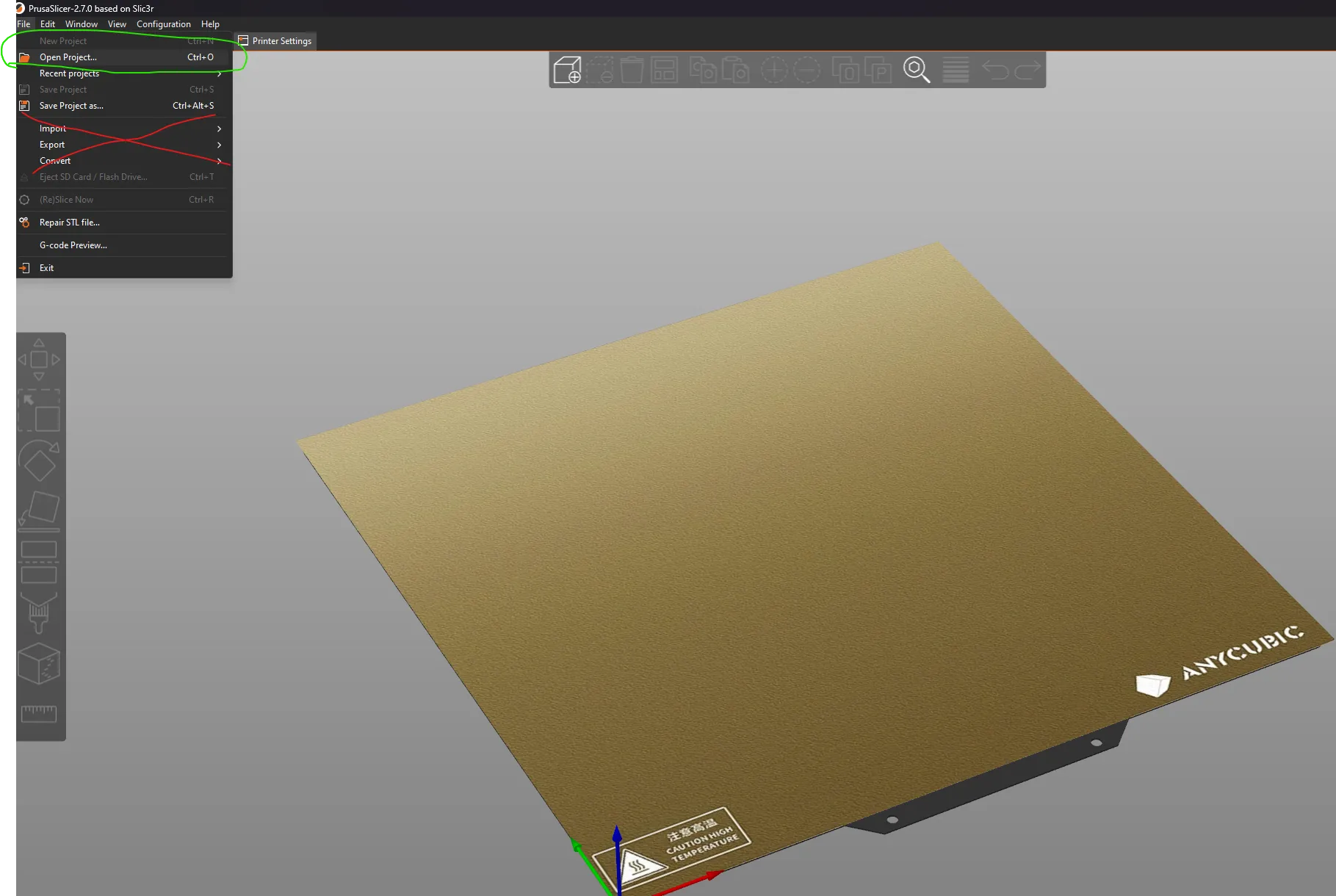Click the Add object cube icon
Viewport: 1336px width, 896px height.
567,71
